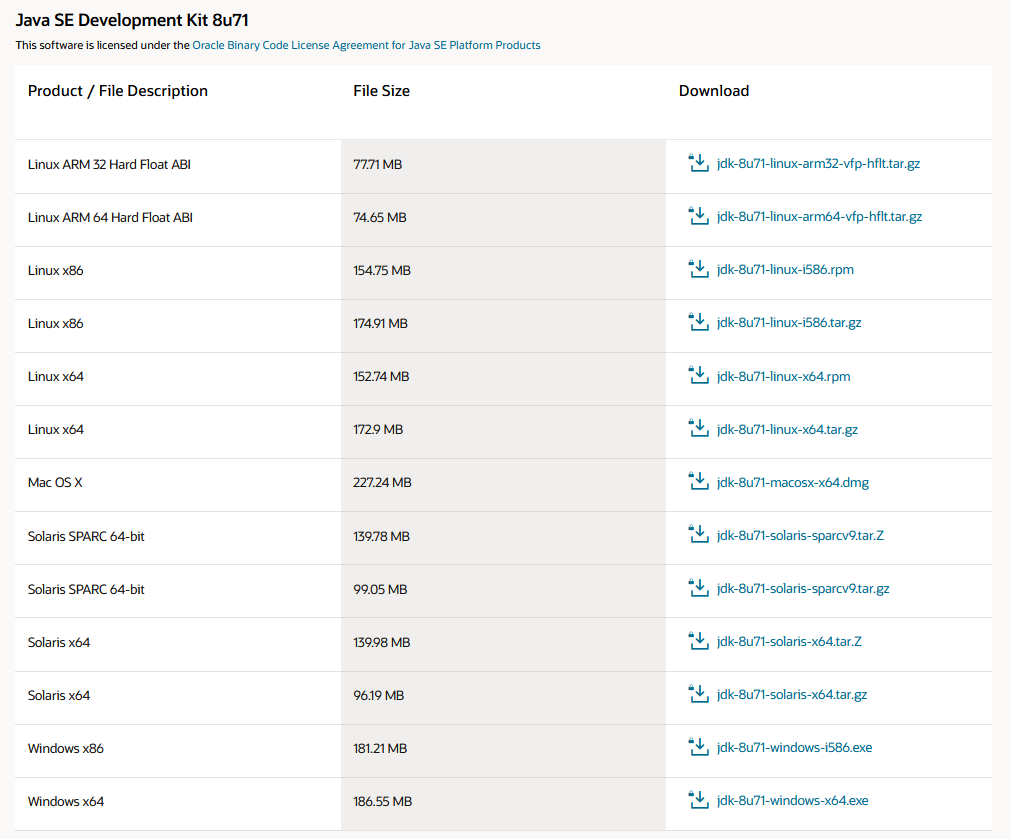
Task: Click download icon for jdk-8u71-linux-arm64-vfp-hflt.tar.gz
Action: 698,216
